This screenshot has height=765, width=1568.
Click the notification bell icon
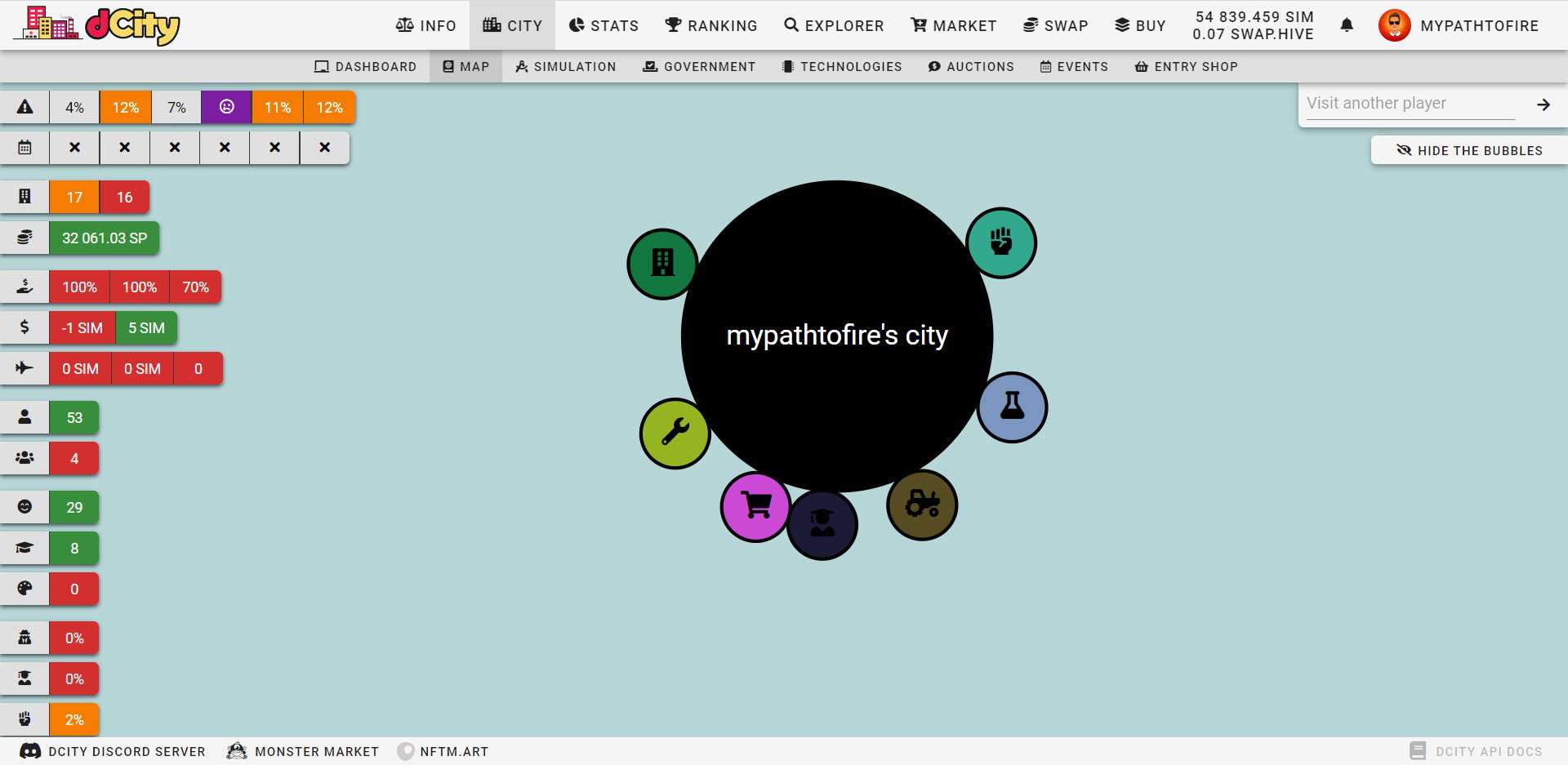pos(1347,25)
